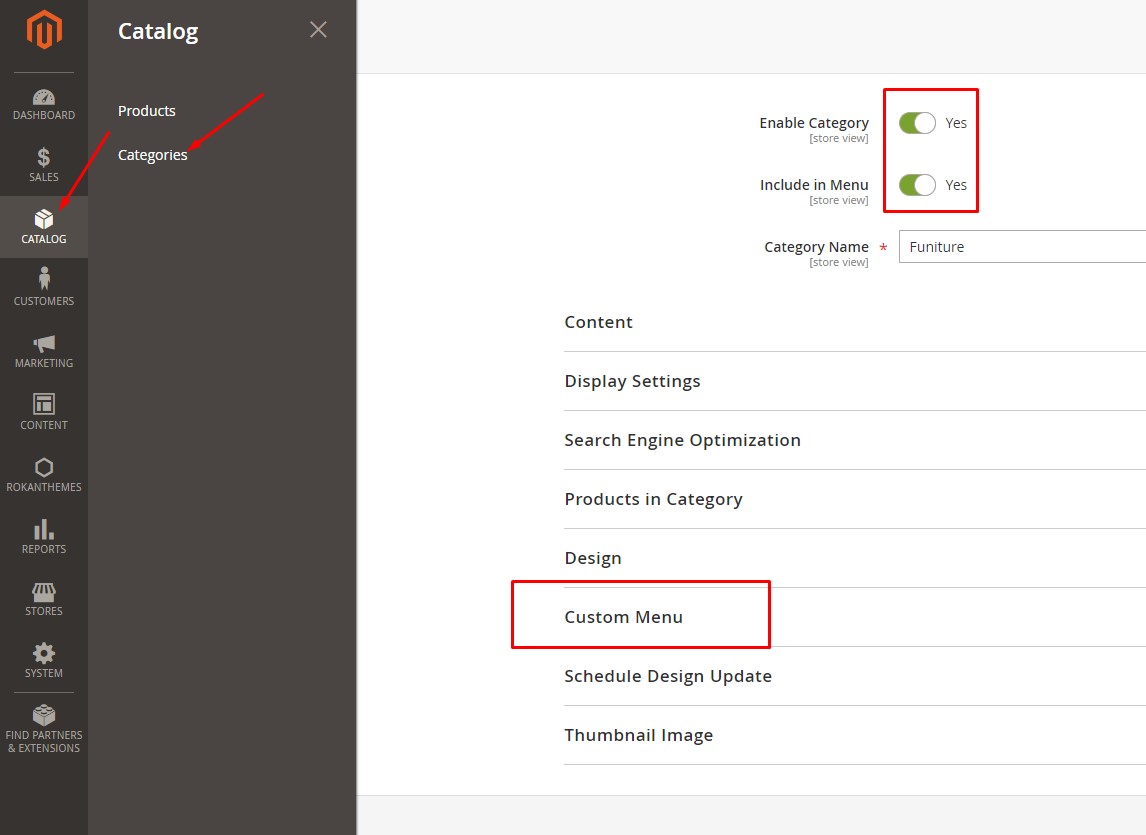1146x835 pixels.
Task: Click the [store view] text under Category Name
Action: tap(839, 262)
